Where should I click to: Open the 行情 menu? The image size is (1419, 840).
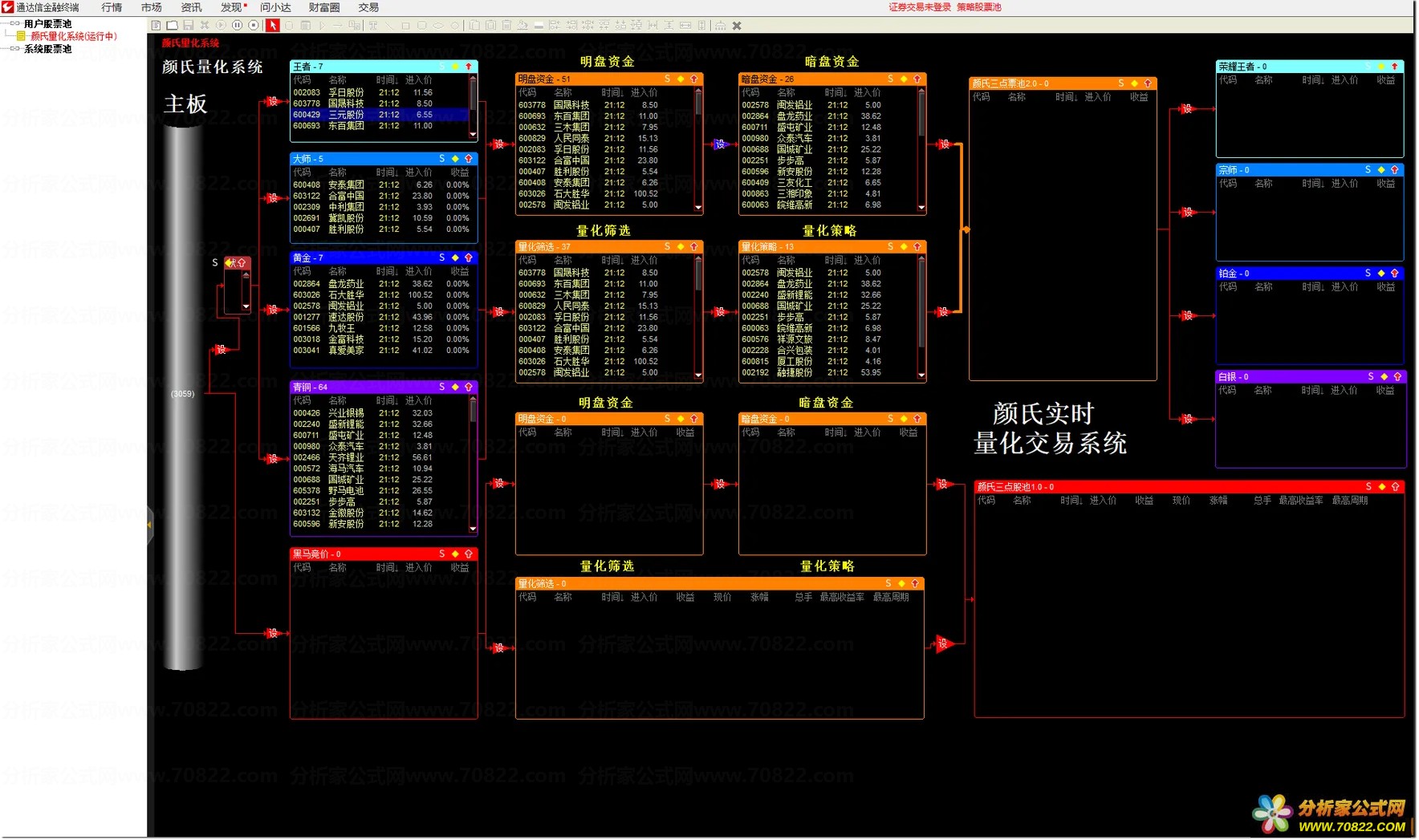pyautogui.click(x=112, y=7)
